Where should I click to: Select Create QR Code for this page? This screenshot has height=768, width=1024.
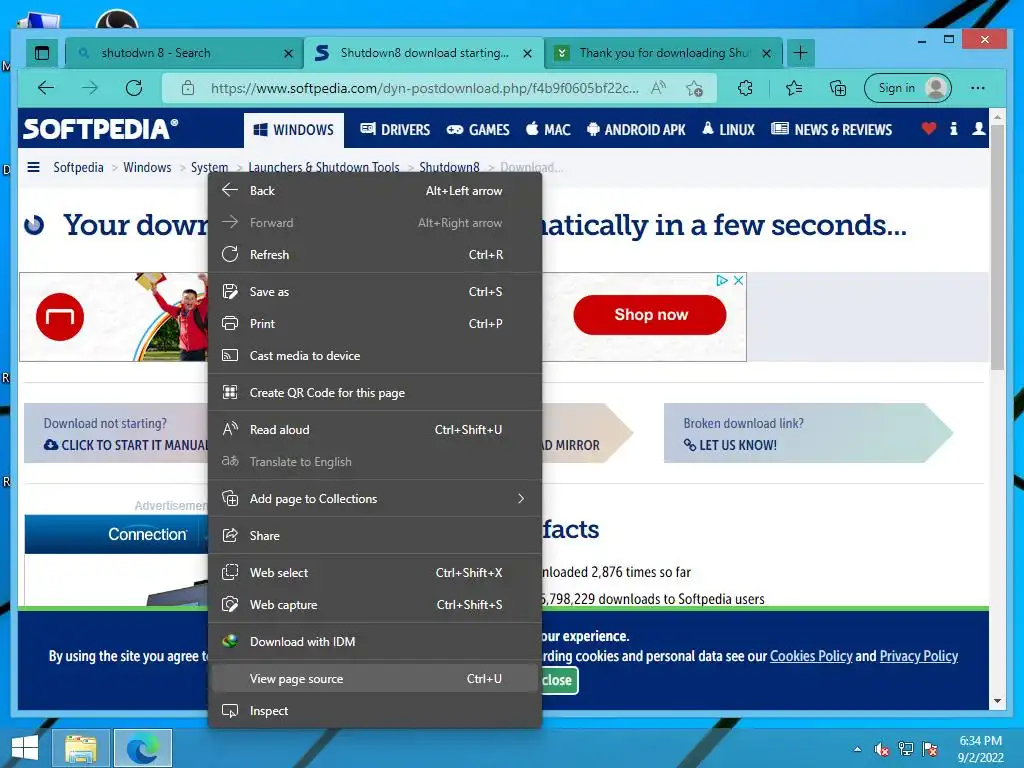374,393
